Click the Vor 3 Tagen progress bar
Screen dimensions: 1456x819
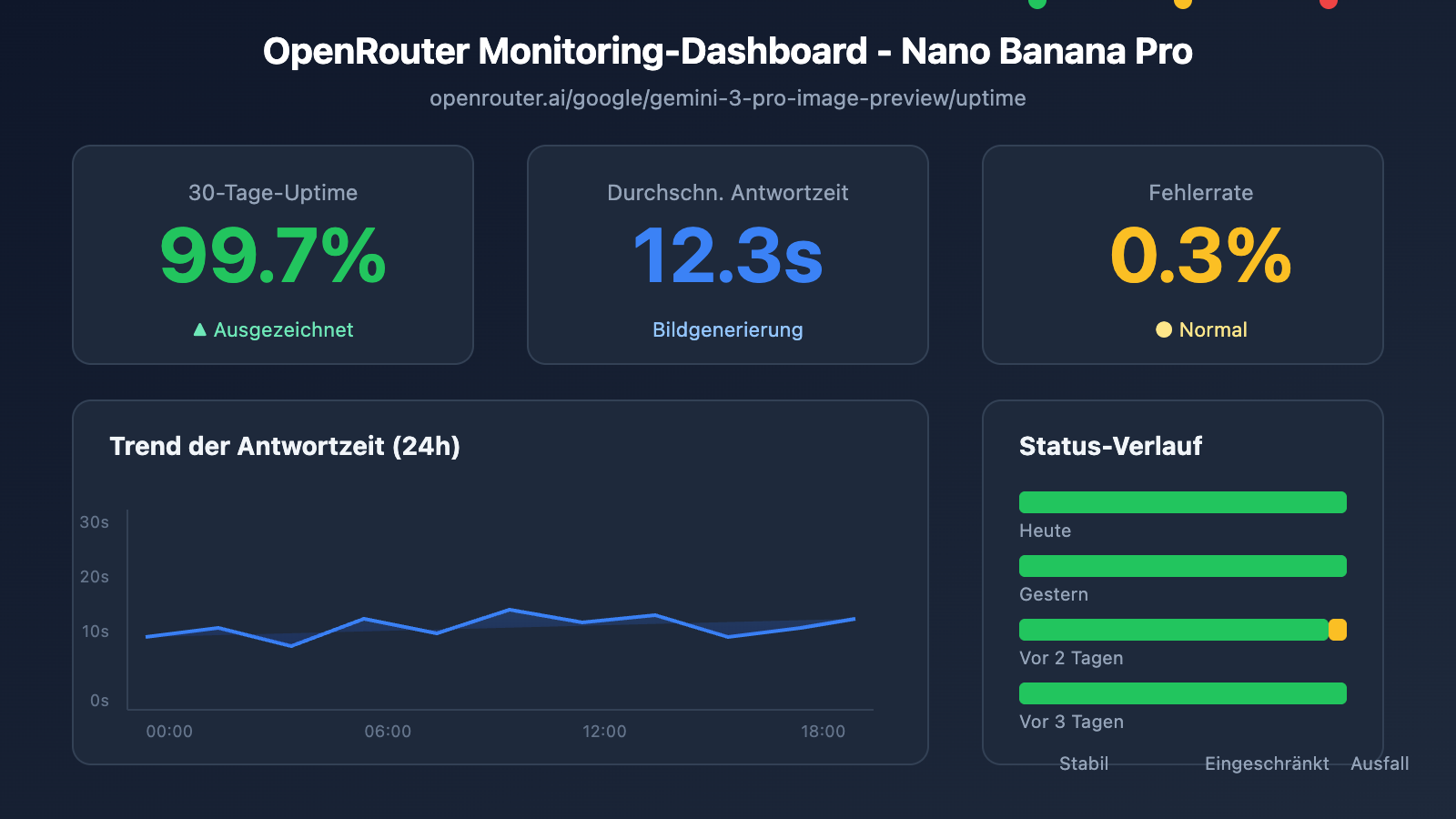[1182, 693]
